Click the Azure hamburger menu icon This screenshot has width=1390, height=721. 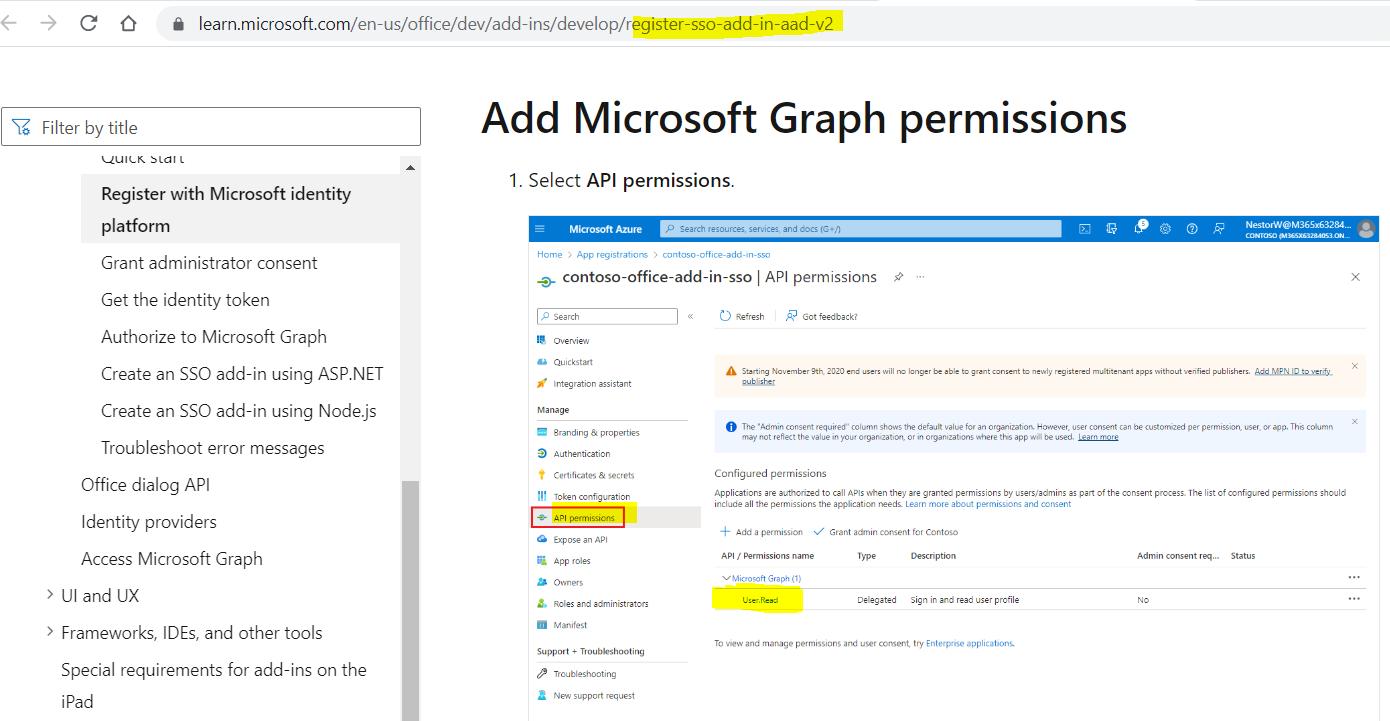540,229
